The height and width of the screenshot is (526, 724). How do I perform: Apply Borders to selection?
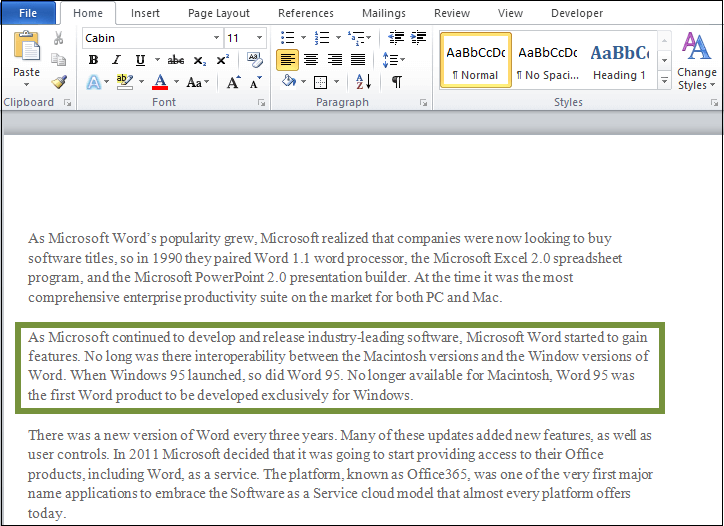pos(320,83)
